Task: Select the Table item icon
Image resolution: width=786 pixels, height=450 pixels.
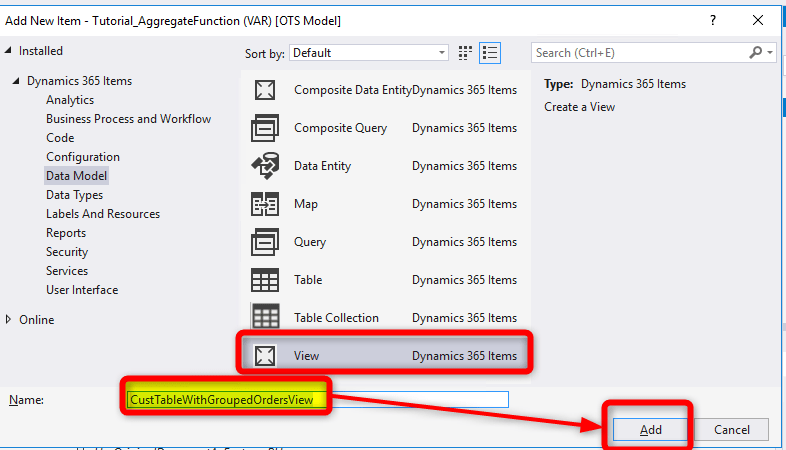Action: (265, 280)
